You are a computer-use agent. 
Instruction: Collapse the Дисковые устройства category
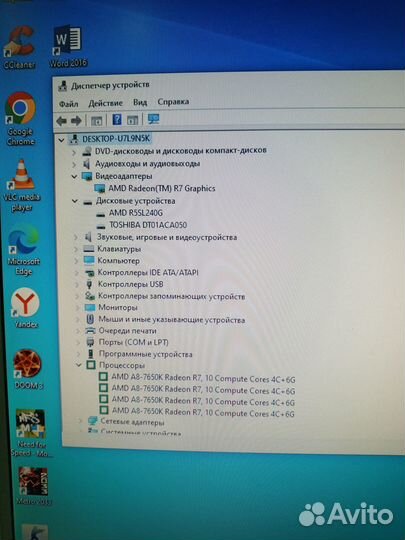pos(75,201)
